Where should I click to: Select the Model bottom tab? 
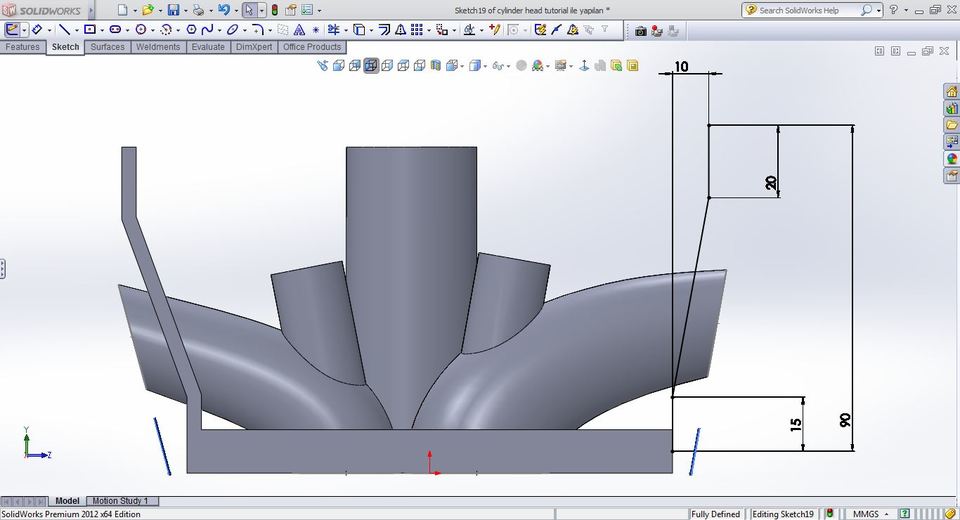(67, 501)
